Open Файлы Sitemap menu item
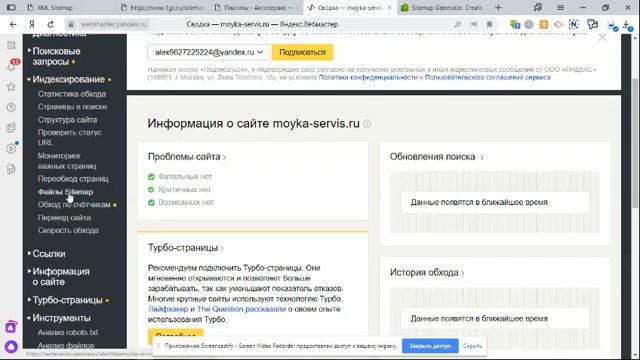This screenshot has width=640, height=360. click(x=65, y=191)
